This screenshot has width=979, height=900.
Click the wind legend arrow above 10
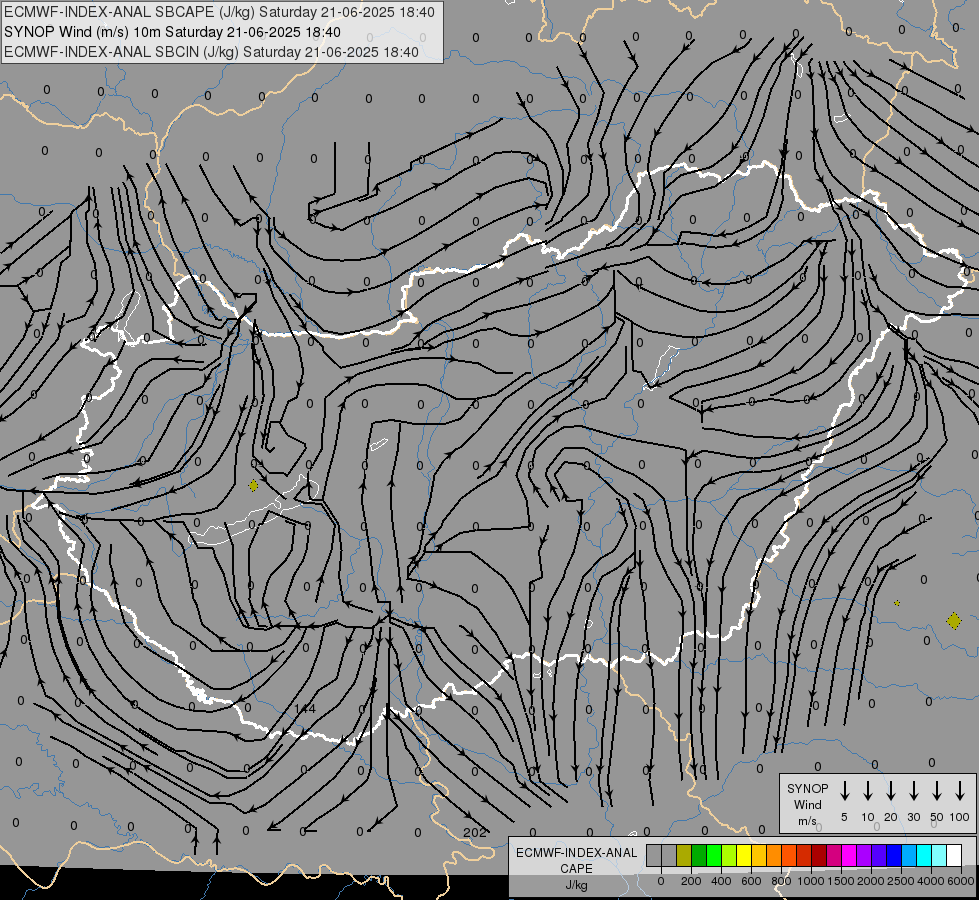pyautogui.click(x=868, y=791)
